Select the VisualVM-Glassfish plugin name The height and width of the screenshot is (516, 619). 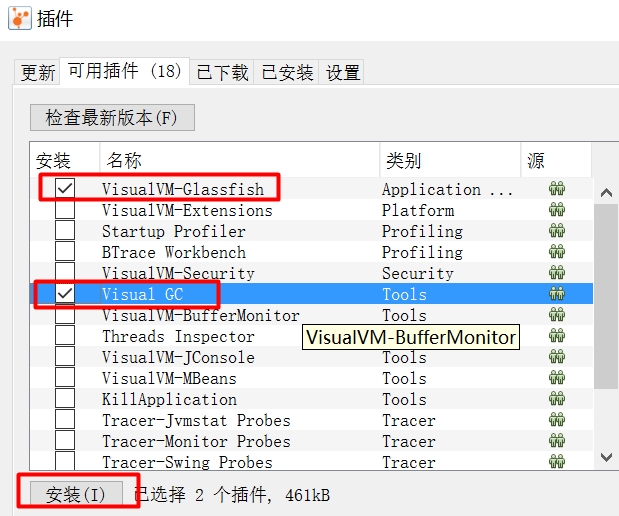183,189
